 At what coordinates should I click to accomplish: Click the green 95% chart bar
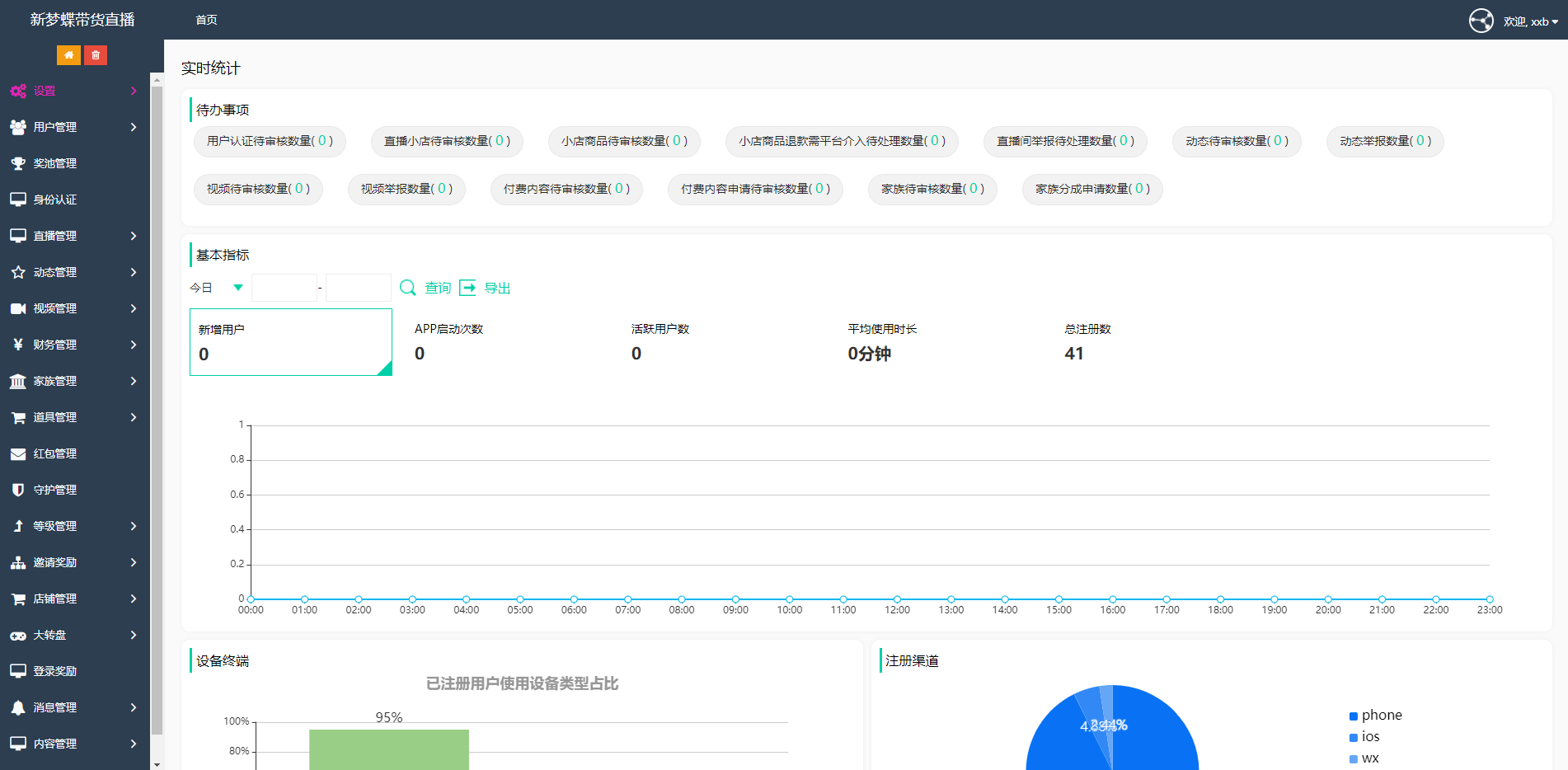tap(388, 749)
